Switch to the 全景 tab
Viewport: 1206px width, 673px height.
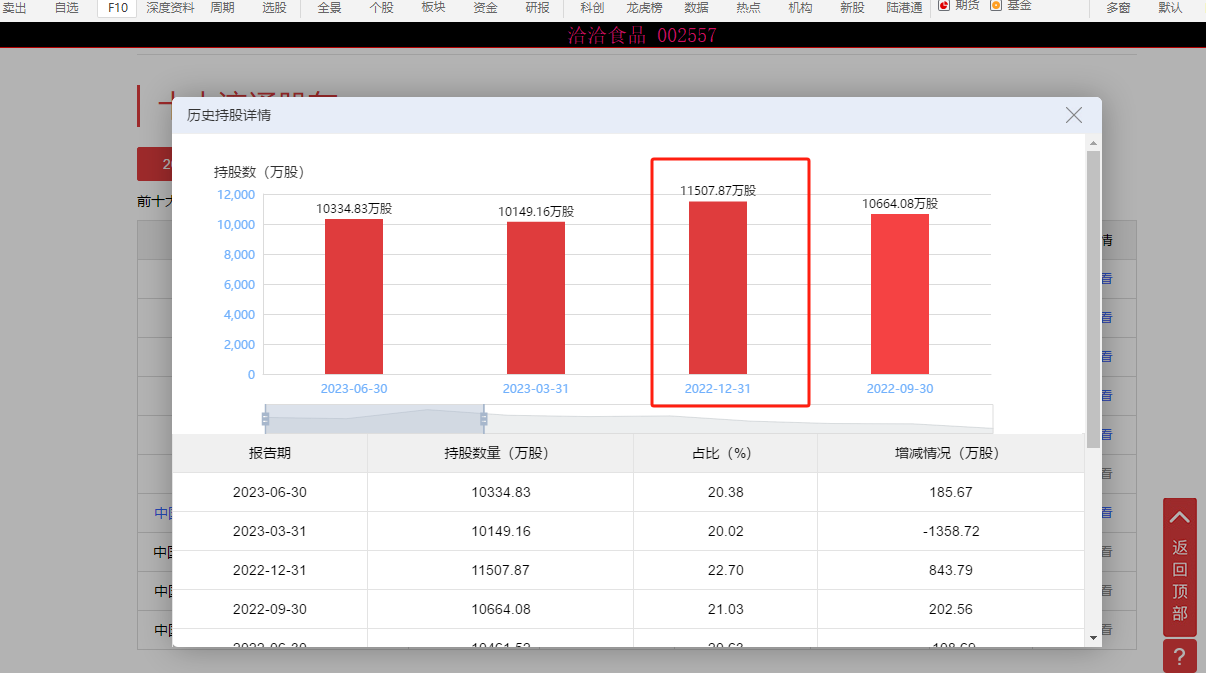(329, 7)
